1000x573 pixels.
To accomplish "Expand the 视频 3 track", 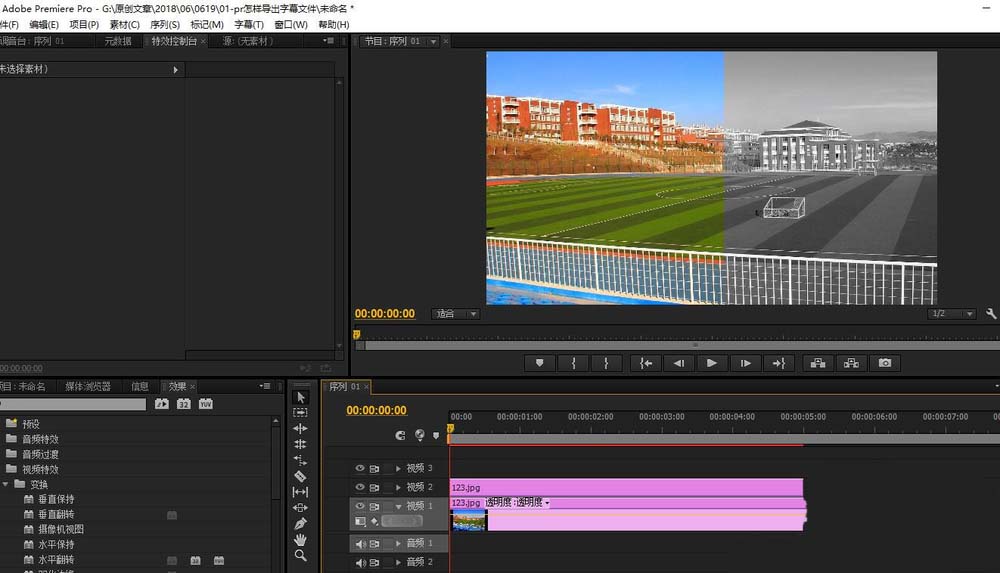I will point(398,468).
